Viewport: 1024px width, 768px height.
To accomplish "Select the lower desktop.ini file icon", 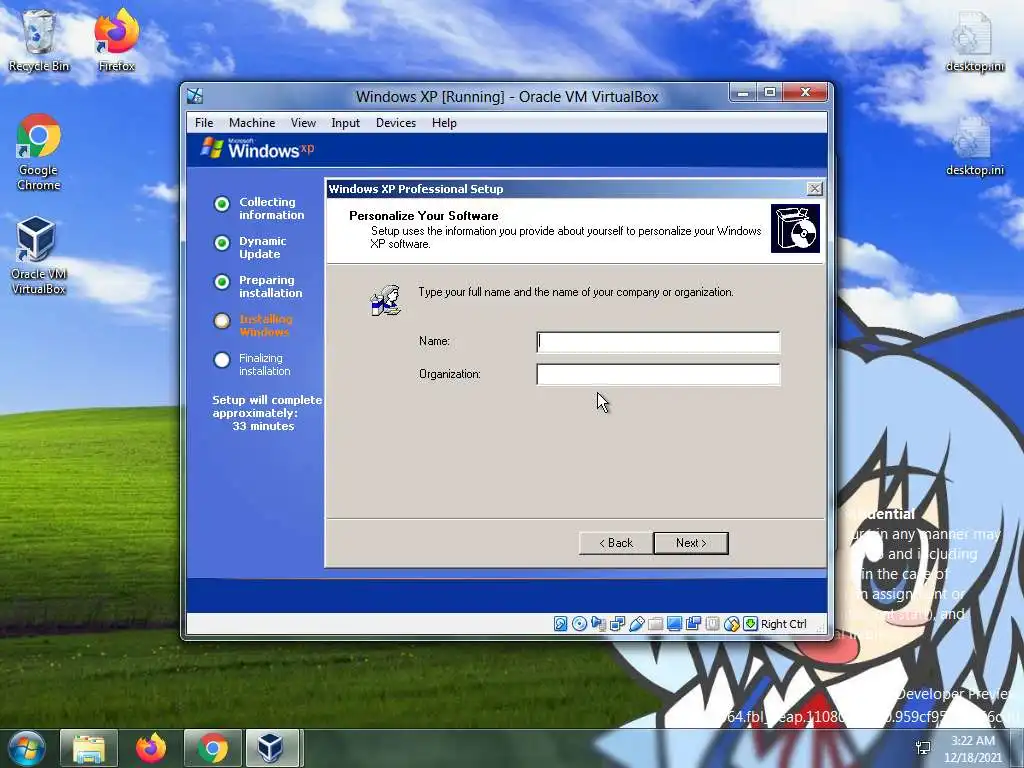I will (974, 145).
